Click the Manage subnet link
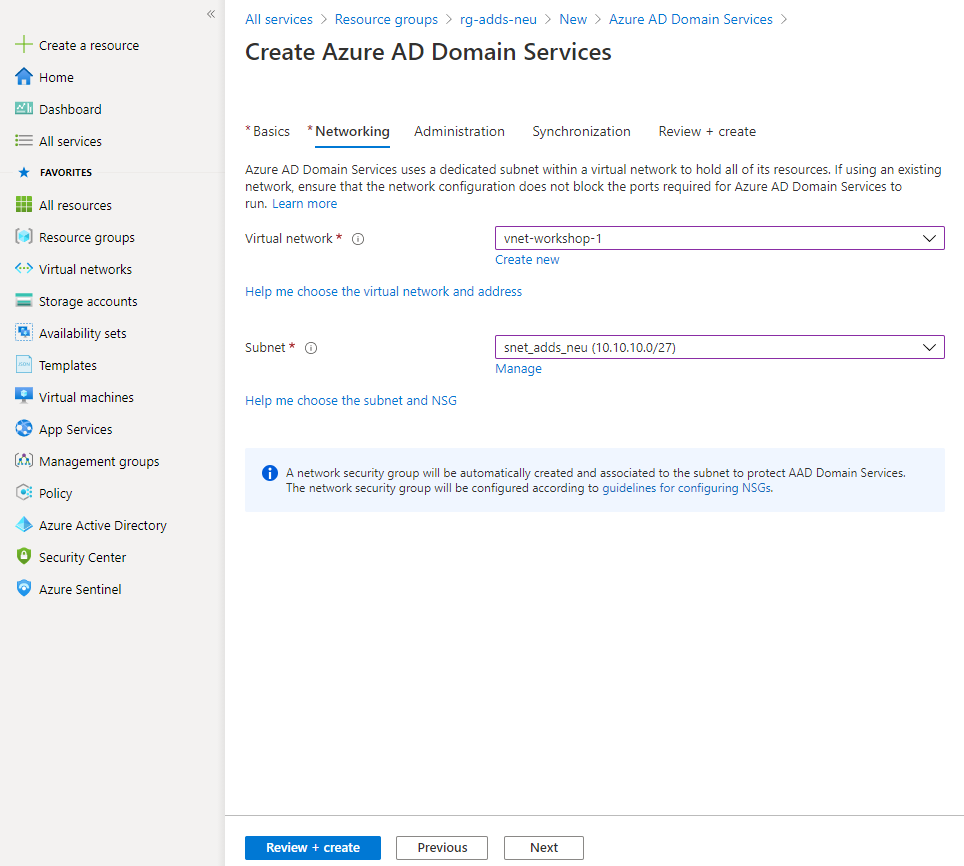 coord(518,369)
